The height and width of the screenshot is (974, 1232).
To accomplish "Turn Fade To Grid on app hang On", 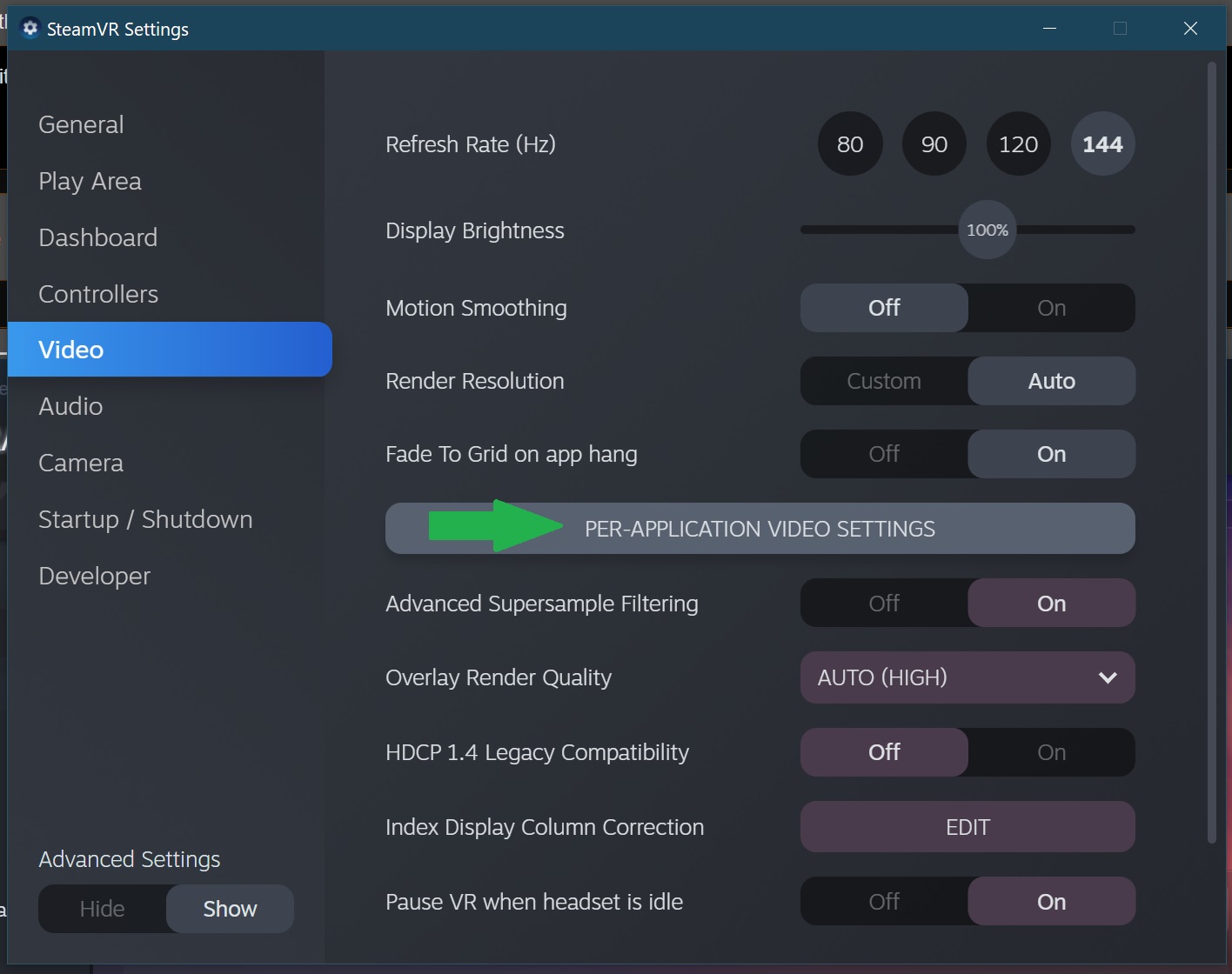I will click(1051, 454).
